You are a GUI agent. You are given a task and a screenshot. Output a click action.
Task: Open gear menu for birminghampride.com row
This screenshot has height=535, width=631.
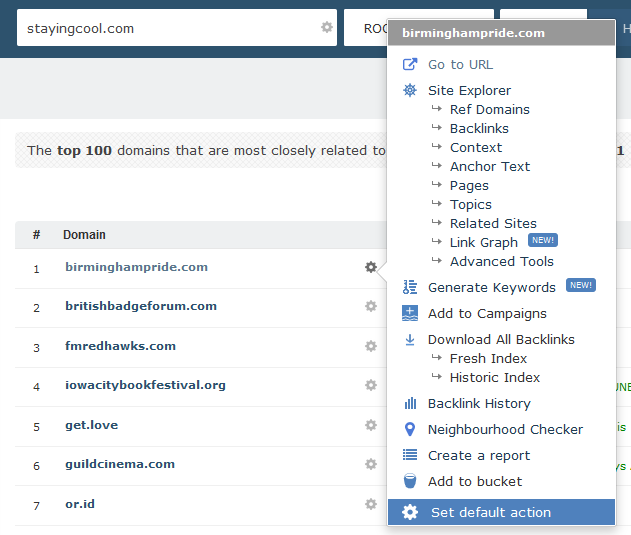[371, 267]
